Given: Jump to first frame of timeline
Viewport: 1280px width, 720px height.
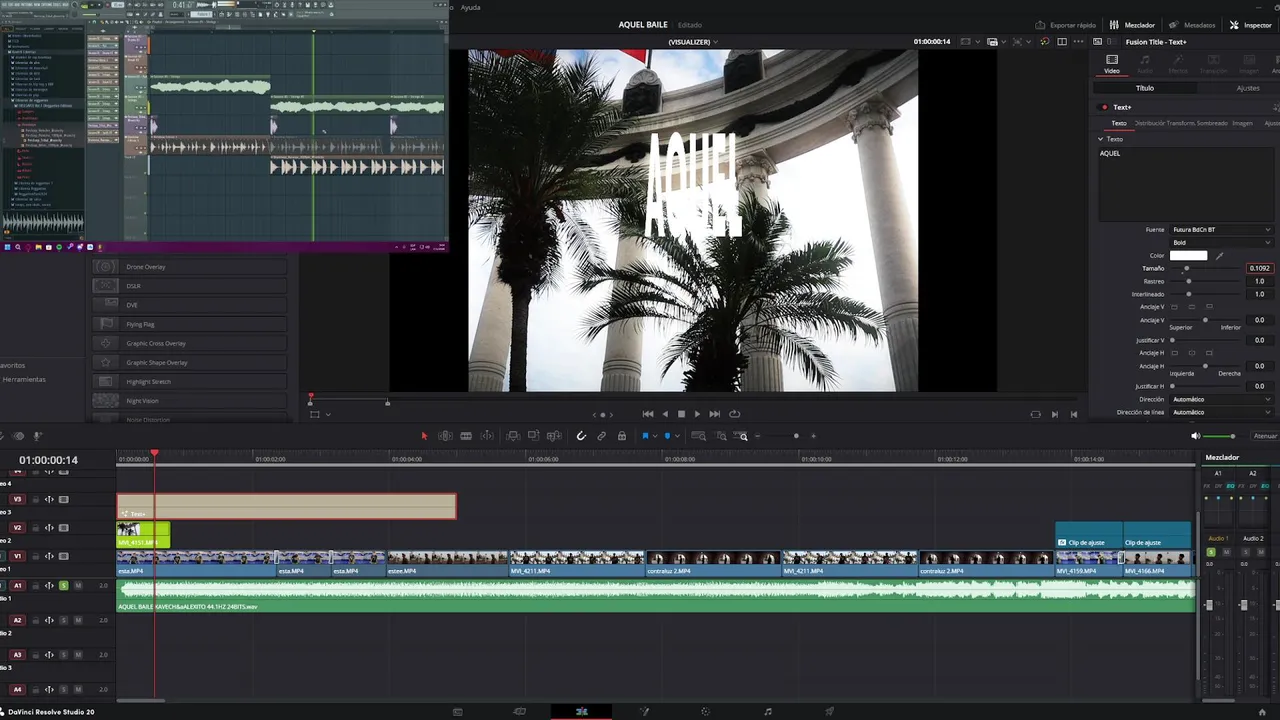Looking at the screenshot, I should tap(648, 414).
